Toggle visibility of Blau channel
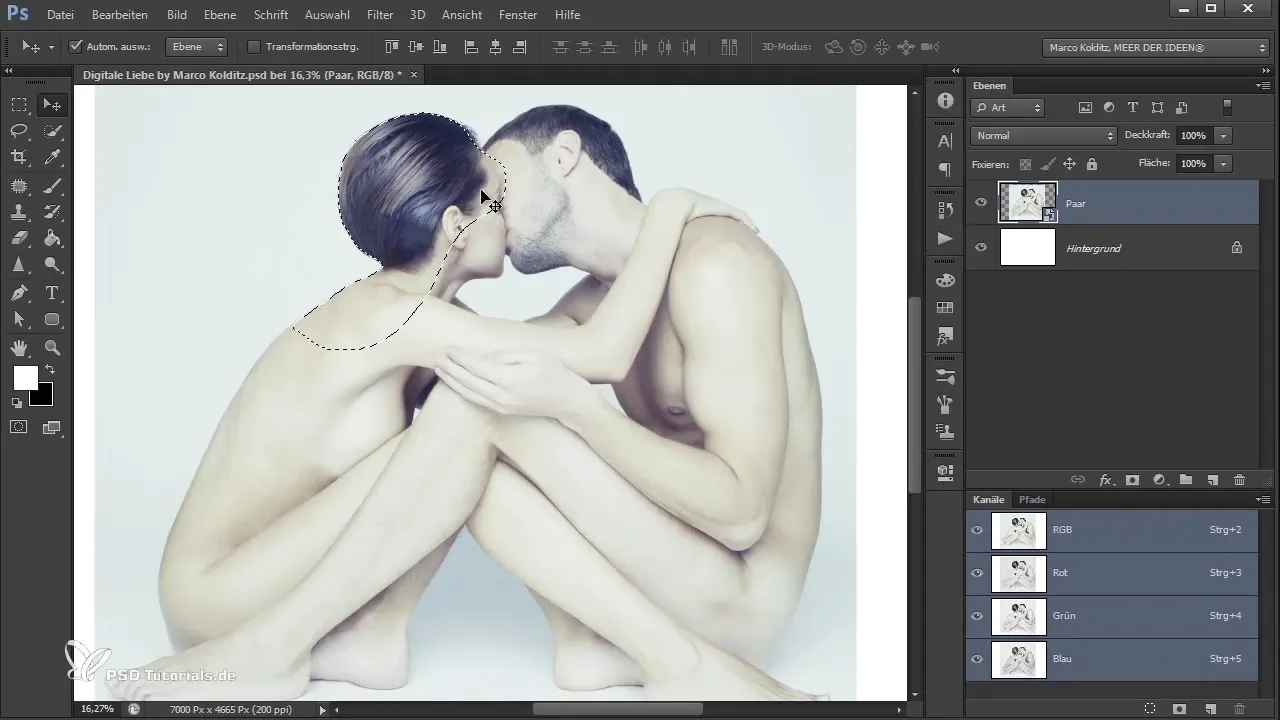 point(978,659)
